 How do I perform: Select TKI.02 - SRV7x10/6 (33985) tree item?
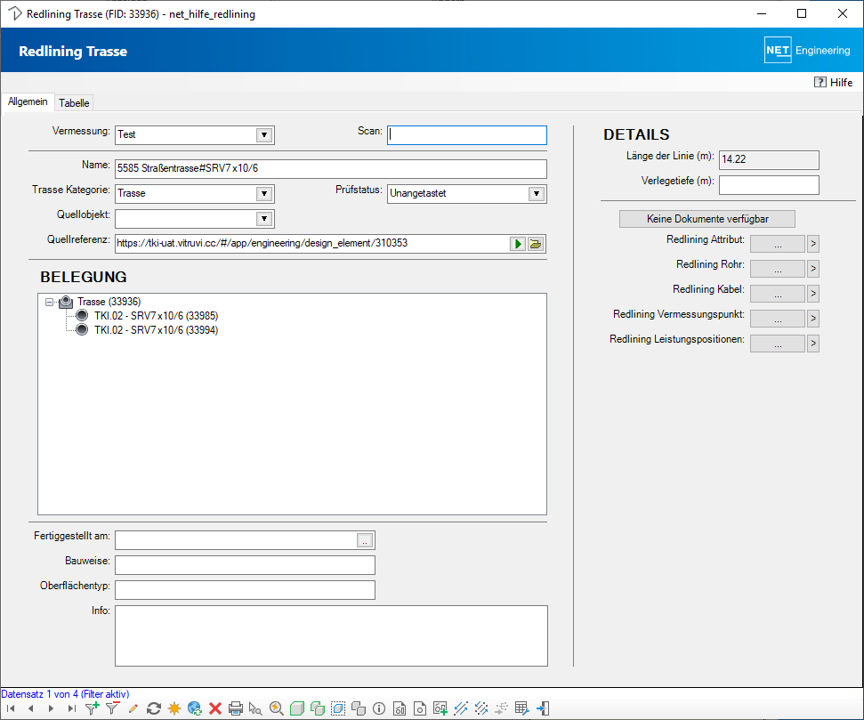tap(155, 316)
